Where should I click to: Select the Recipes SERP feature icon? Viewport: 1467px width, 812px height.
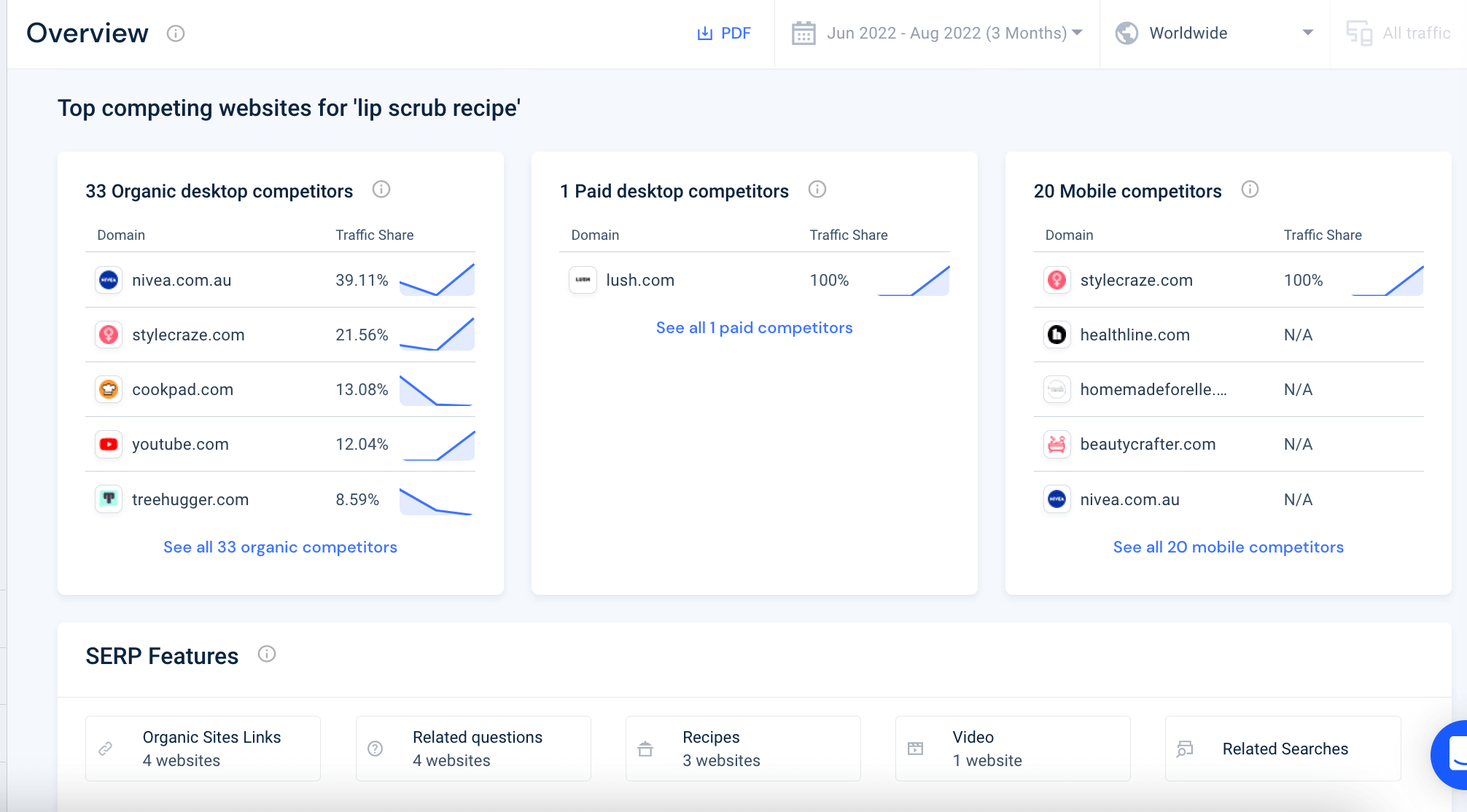tap(645, 748)
